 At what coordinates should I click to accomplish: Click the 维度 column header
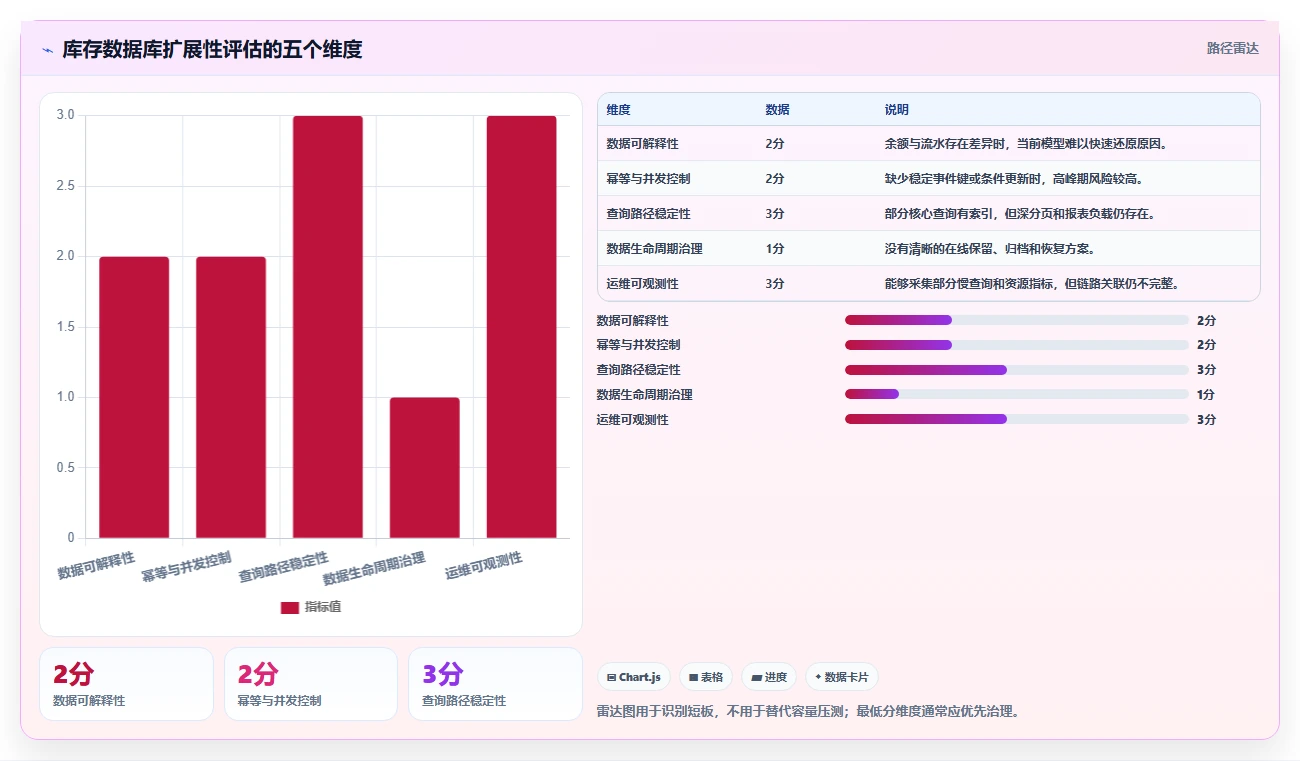[619, 110]
